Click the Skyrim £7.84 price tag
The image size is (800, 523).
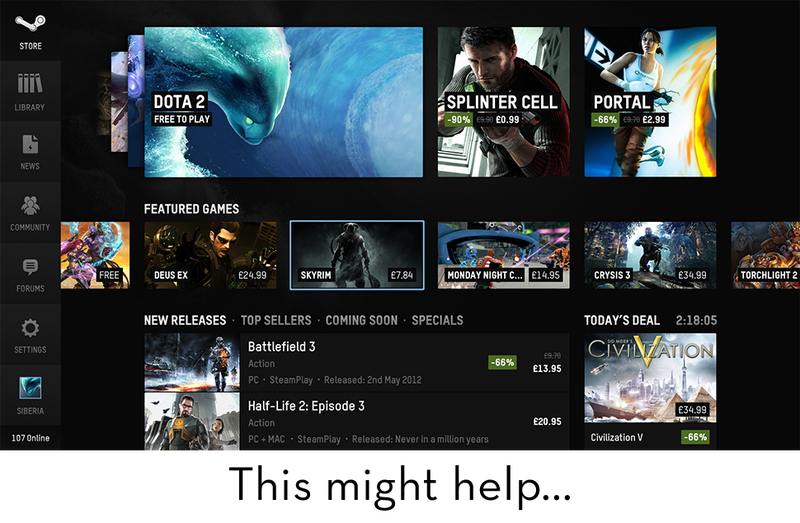coord(402,275)
